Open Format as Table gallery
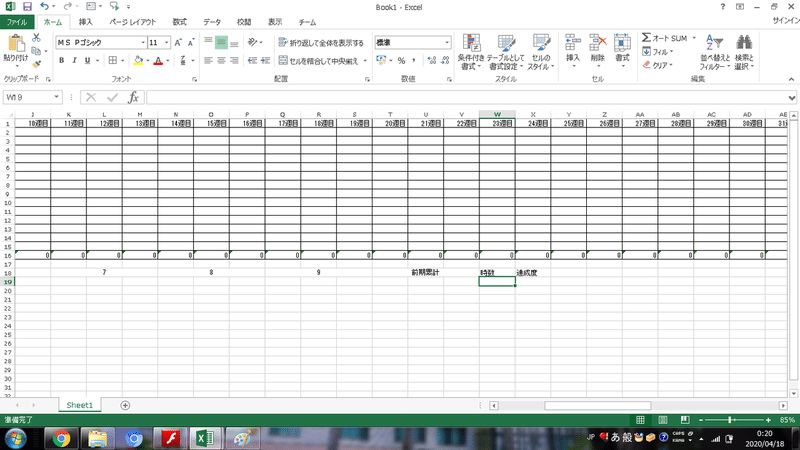This screenshot has height=450, width=800. coord(506,52)
